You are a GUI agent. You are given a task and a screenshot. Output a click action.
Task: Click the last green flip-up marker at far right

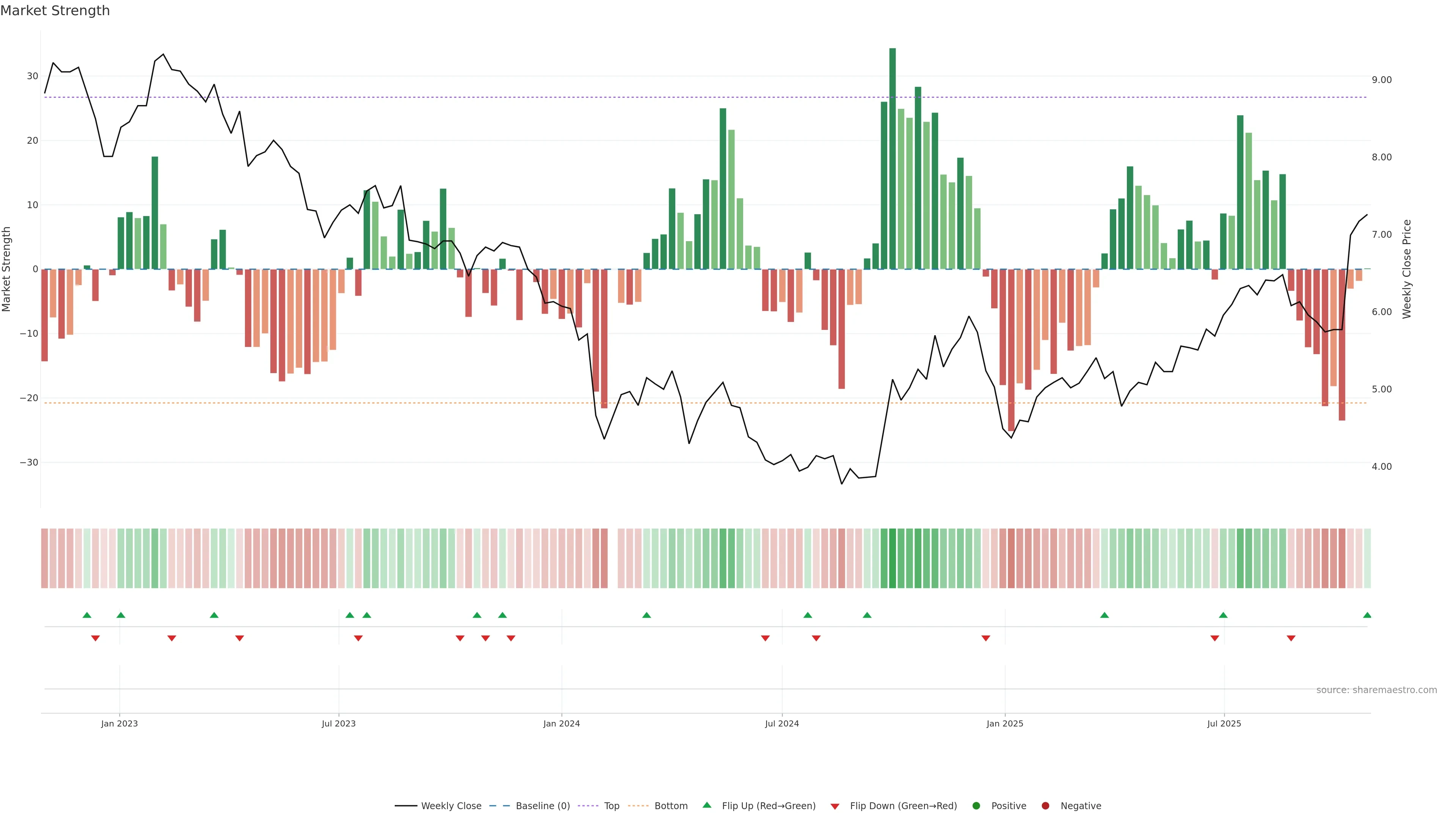1367,615
